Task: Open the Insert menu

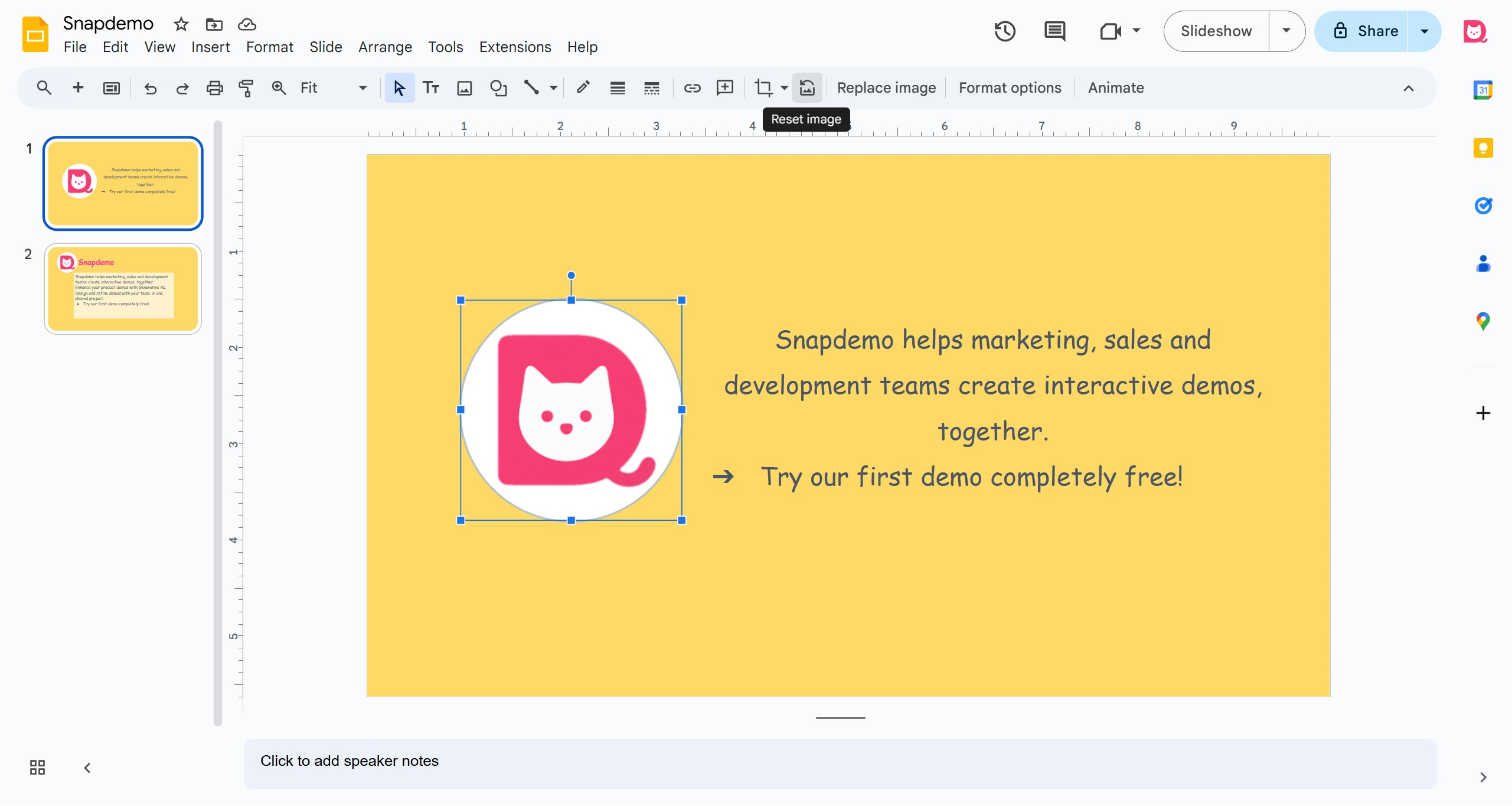Action: point(210,47)
